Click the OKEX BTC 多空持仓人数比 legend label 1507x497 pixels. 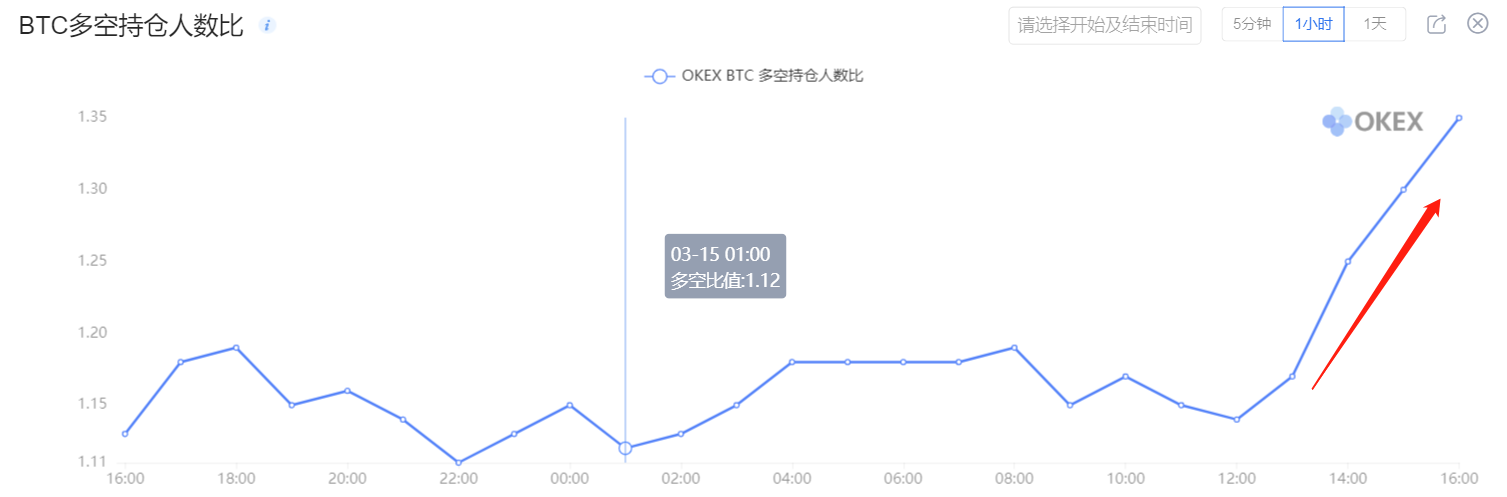(772, 76)
